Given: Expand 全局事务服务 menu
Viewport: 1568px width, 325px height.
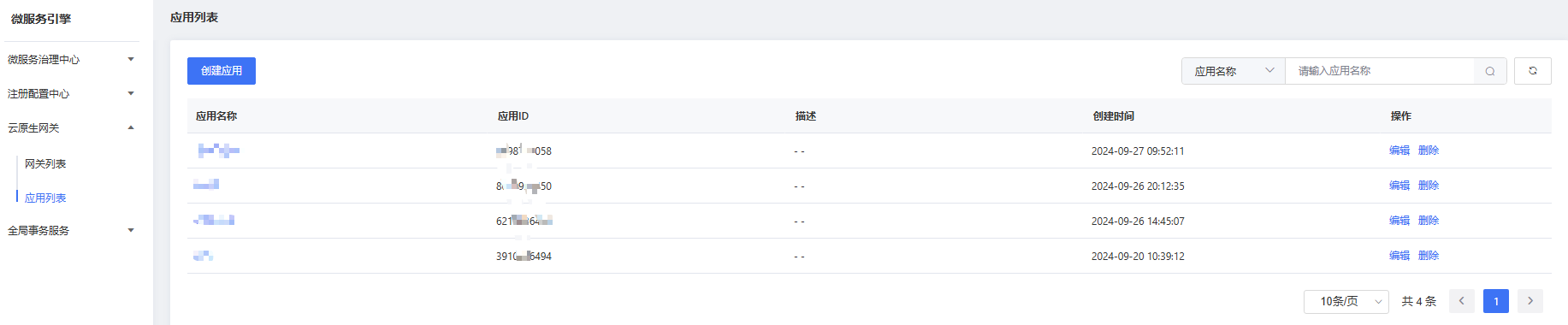Looking at the screenshot, I should (x=70, y=230).
